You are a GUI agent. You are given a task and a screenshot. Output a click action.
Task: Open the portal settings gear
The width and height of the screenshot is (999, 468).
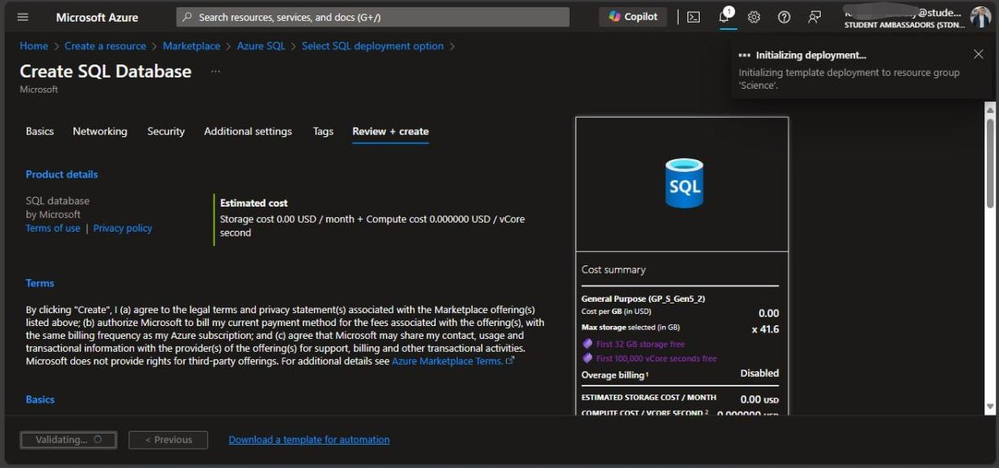pyautogui.click(x=754, y=17)
